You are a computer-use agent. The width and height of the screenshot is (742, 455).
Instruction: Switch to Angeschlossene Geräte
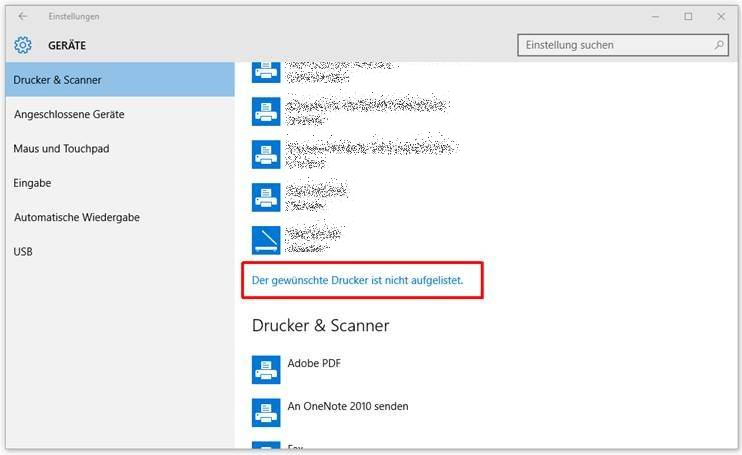pos(69,115)
